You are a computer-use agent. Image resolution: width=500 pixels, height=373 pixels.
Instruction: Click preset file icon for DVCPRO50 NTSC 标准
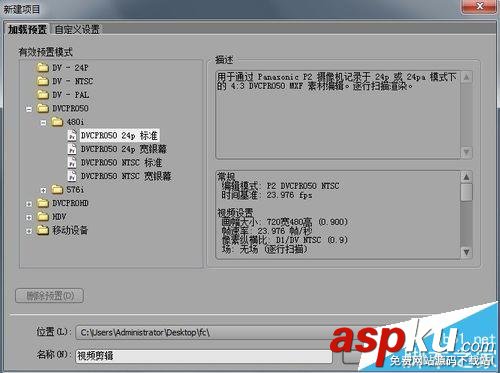(72, 162)
